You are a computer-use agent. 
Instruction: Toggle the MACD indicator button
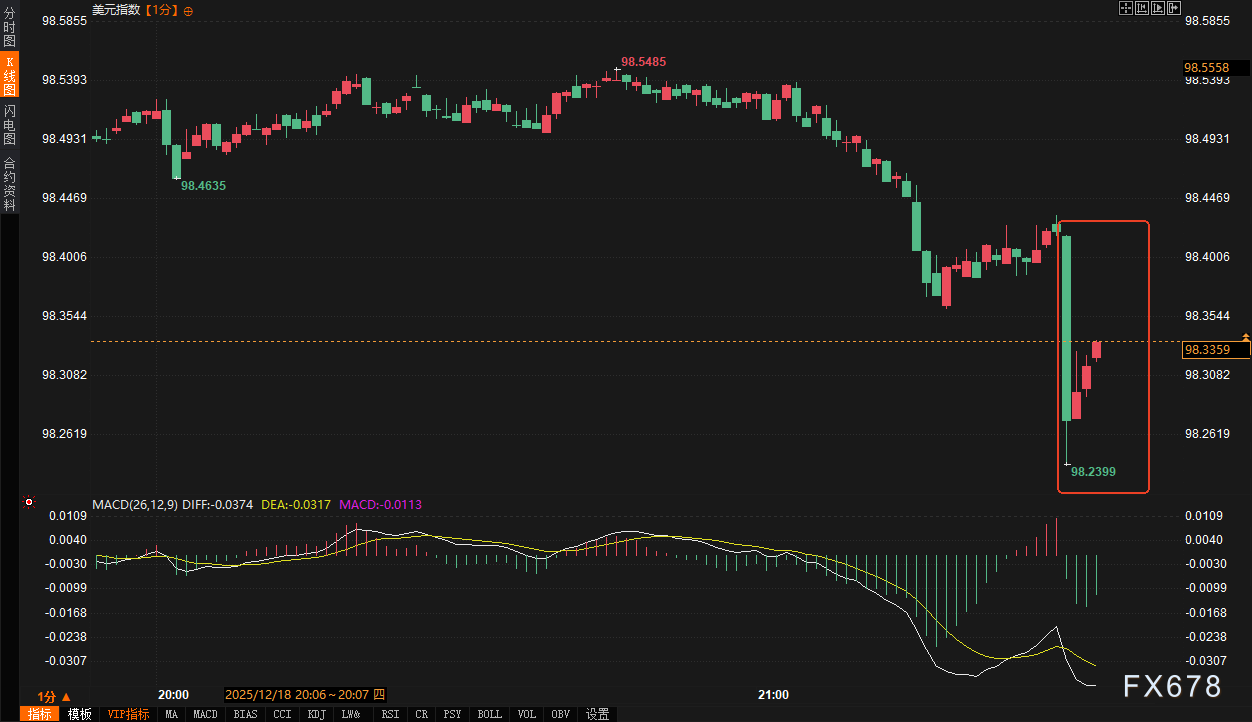pos(205,714)
